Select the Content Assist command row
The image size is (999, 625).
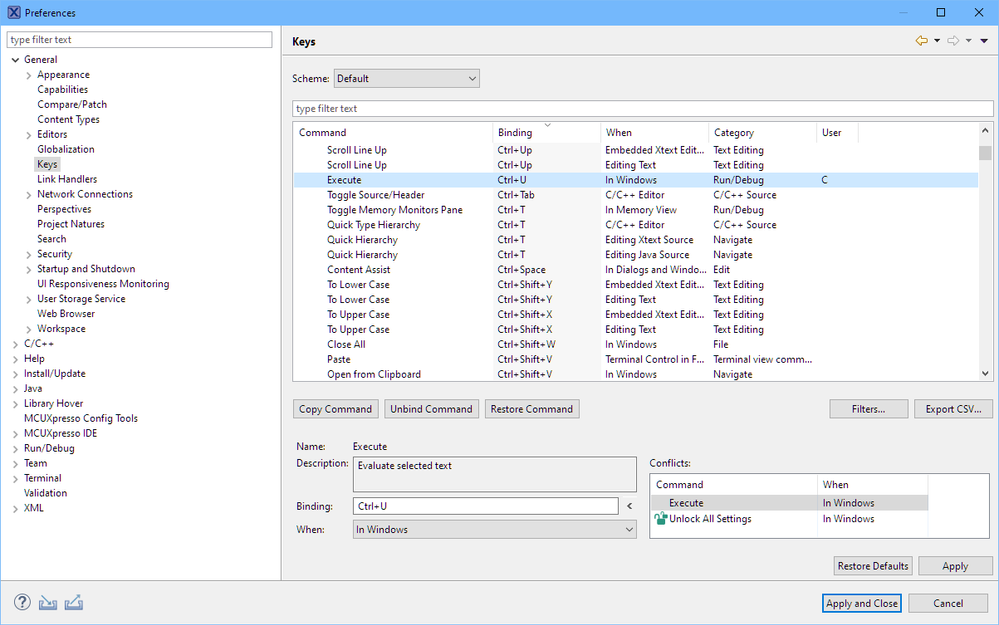pos(636,269)
